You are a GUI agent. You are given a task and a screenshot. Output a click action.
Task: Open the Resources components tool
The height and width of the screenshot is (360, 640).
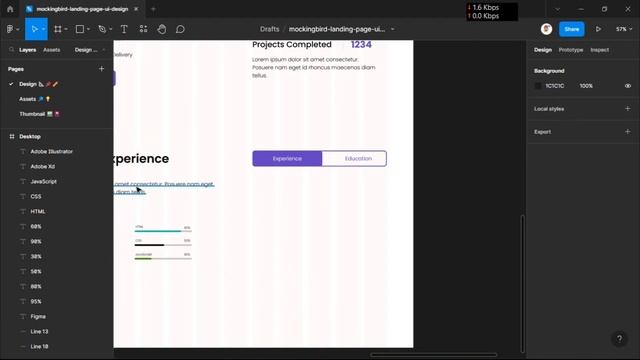point(143,29)
